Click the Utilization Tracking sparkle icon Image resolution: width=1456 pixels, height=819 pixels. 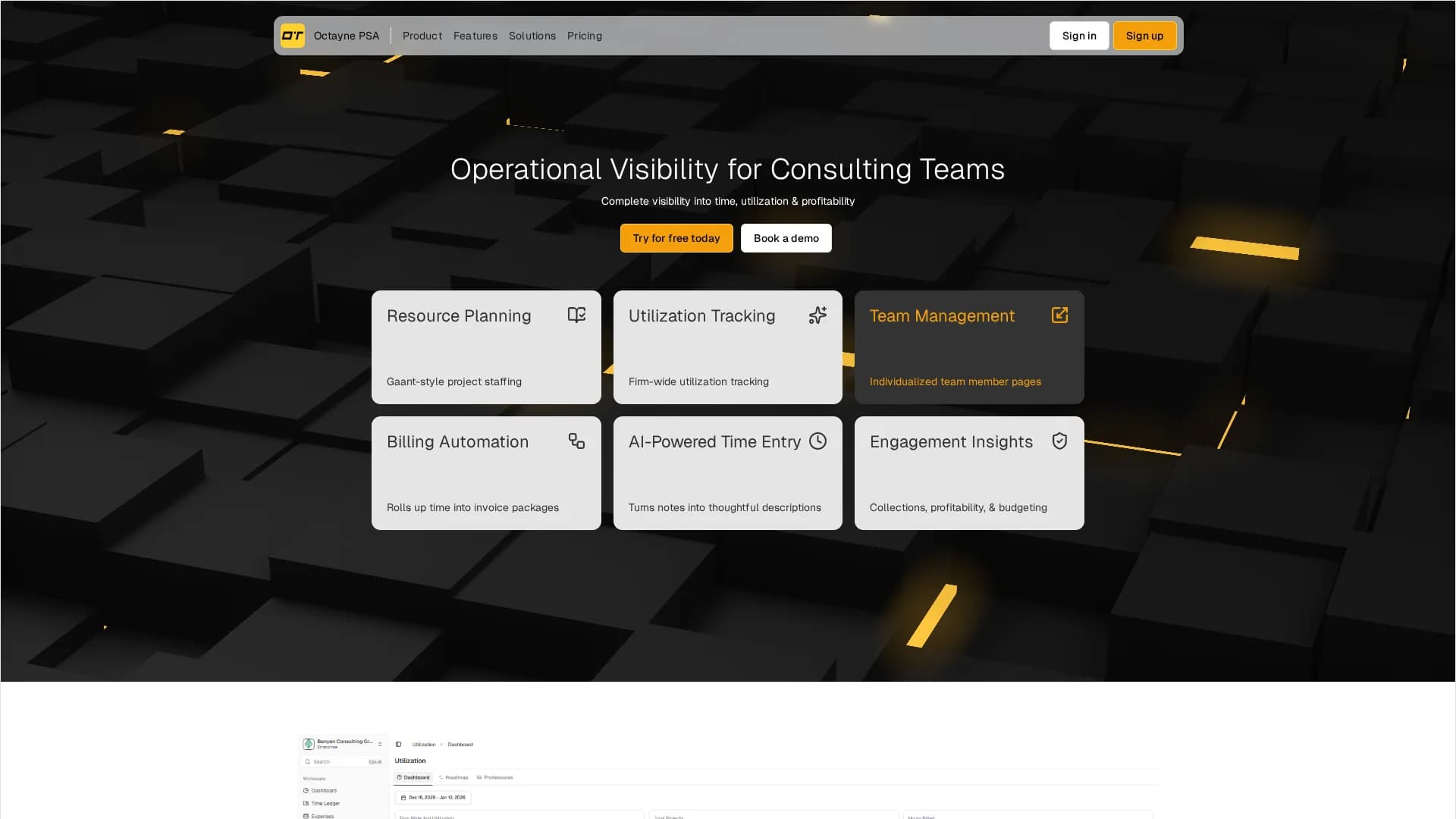817,315
